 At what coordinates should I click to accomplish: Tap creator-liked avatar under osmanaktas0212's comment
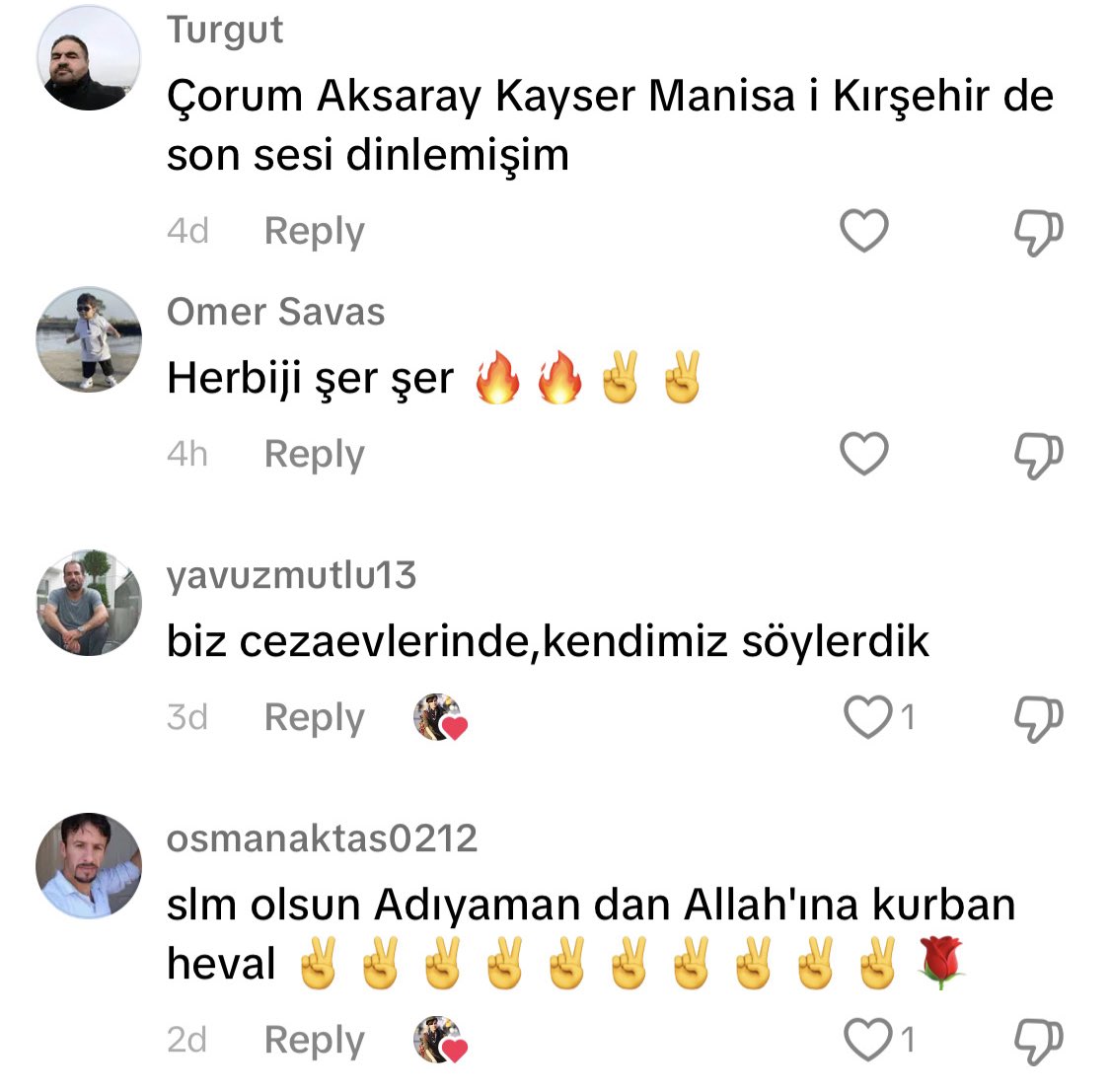point(440,1040)
